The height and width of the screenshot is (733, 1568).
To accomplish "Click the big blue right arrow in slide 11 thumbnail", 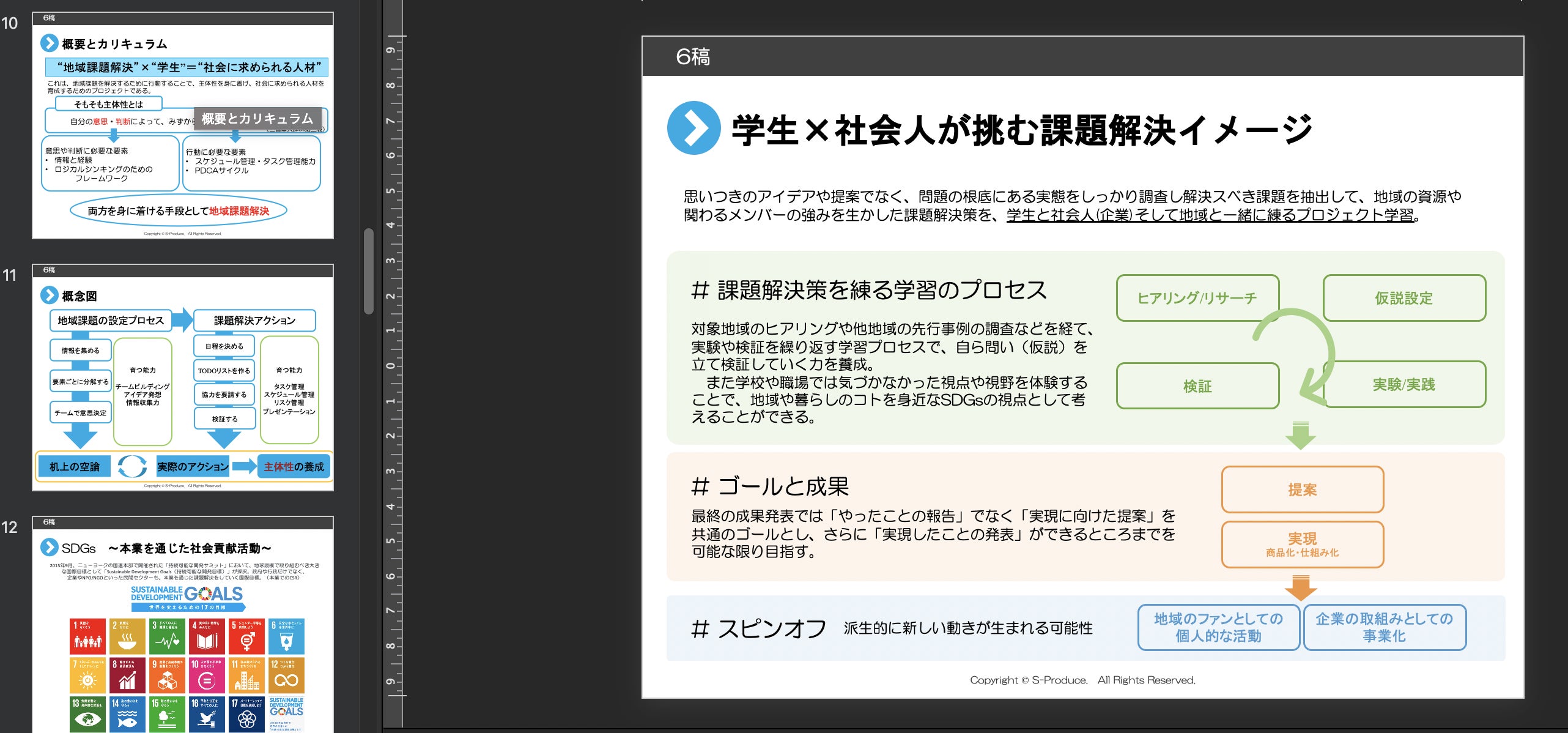I will [182, 319].
